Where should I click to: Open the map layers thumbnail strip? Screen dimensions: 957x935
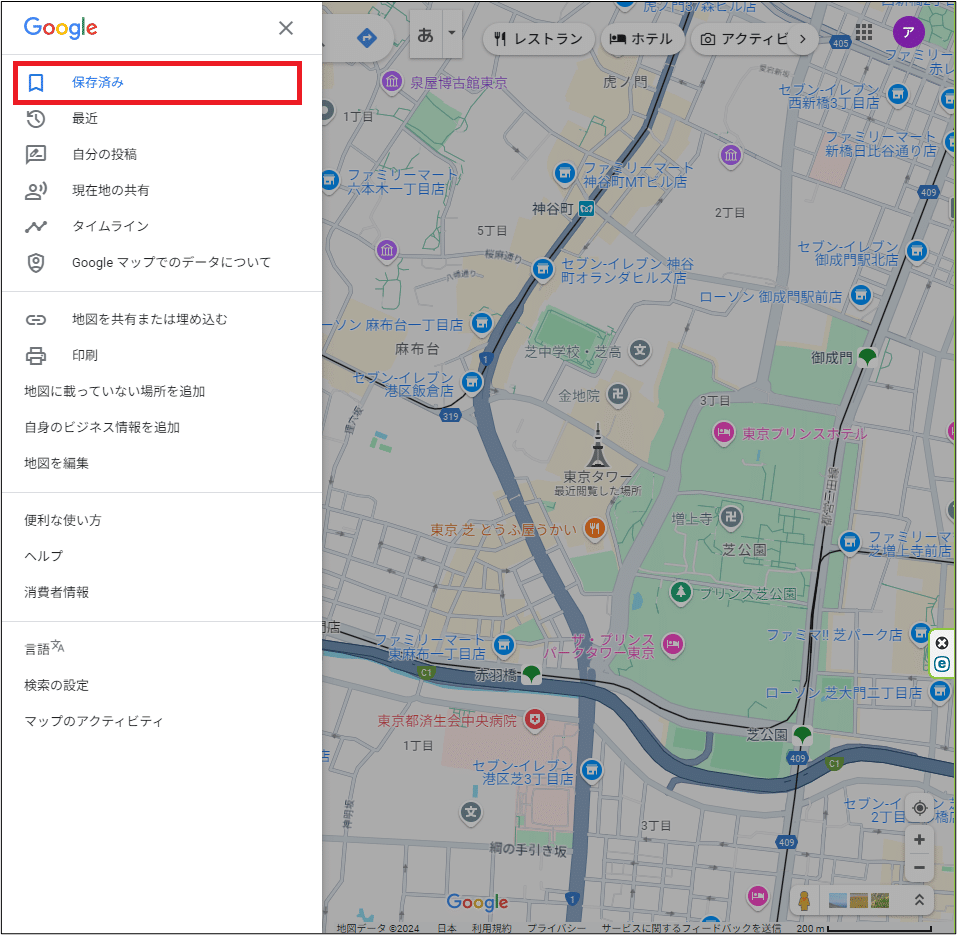(859, 900)
